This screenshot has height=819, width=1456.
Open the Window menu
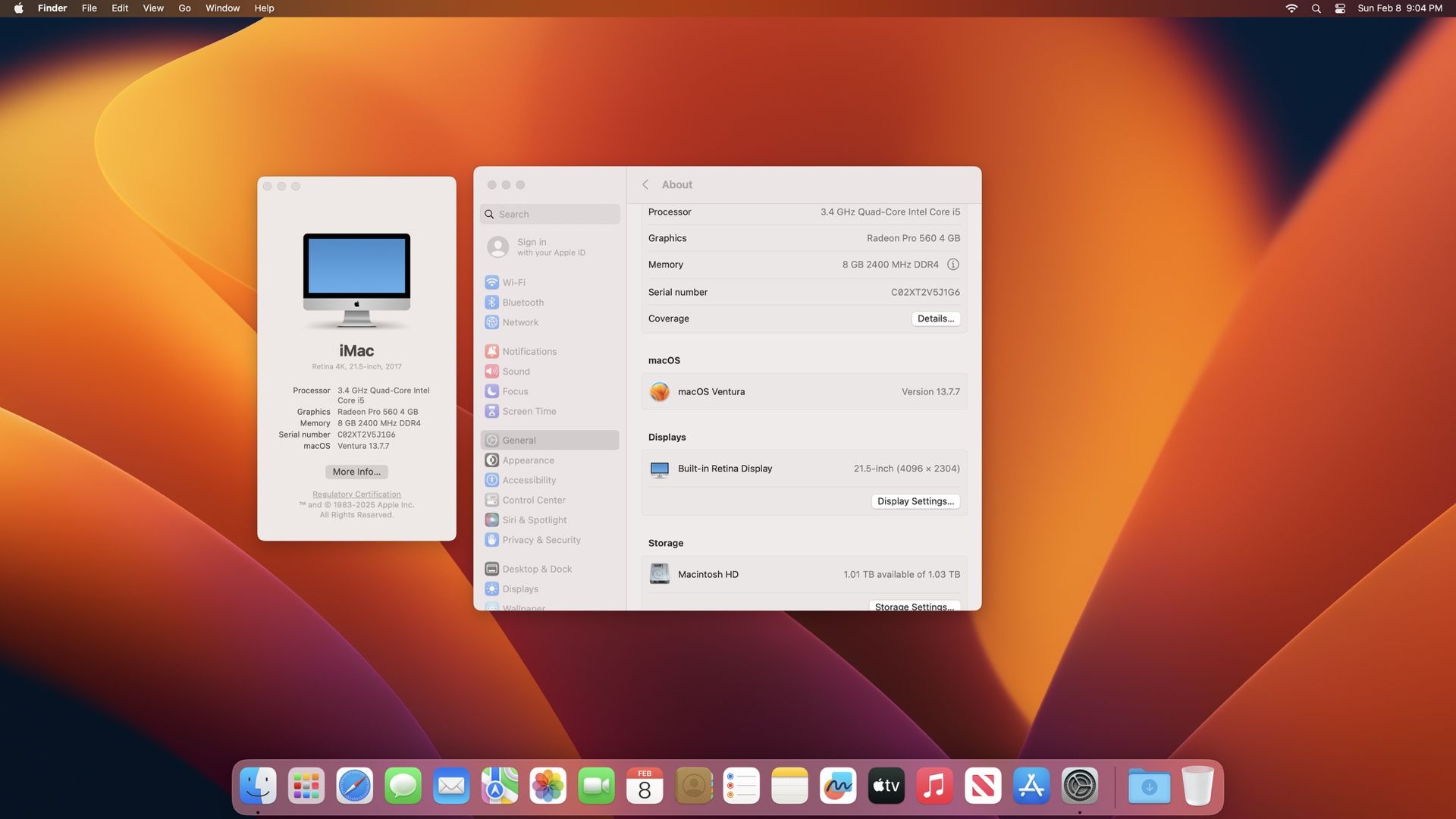222,8
